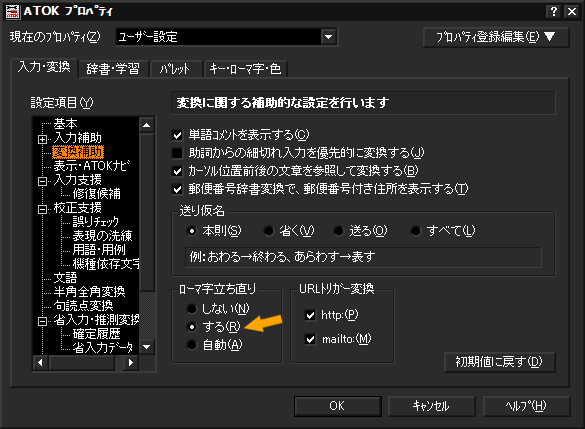Viewport: 585px width, 429px height.
Task: Click the 初期値に戻す(D) button
Action: 500,362
